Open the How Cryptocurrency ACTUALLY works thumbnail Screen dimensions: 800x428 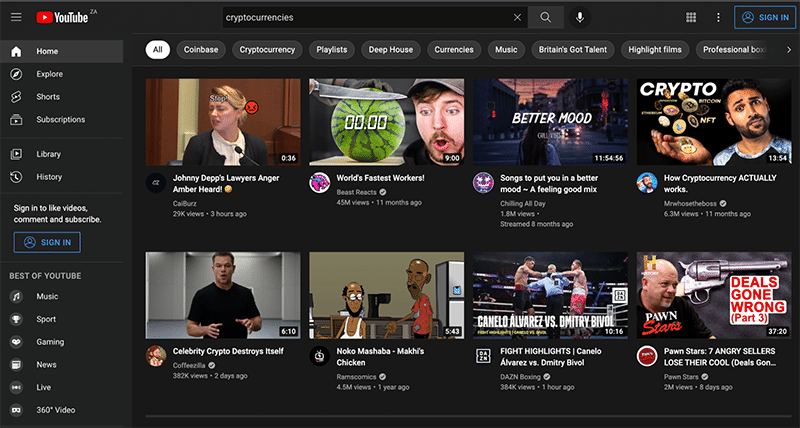(713, 121)
